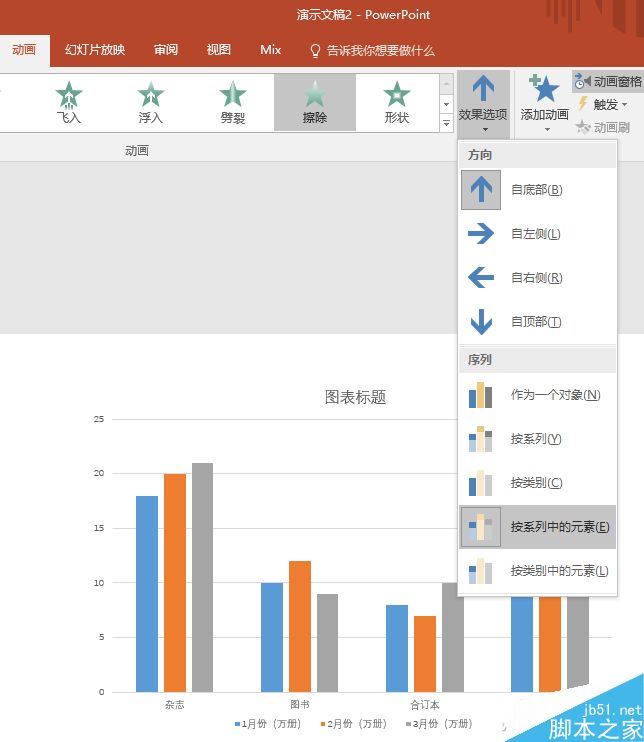This screenshot has width=644, height=742.
Task: Click the 动画刷 animation painter
Action: coord(603,127)
